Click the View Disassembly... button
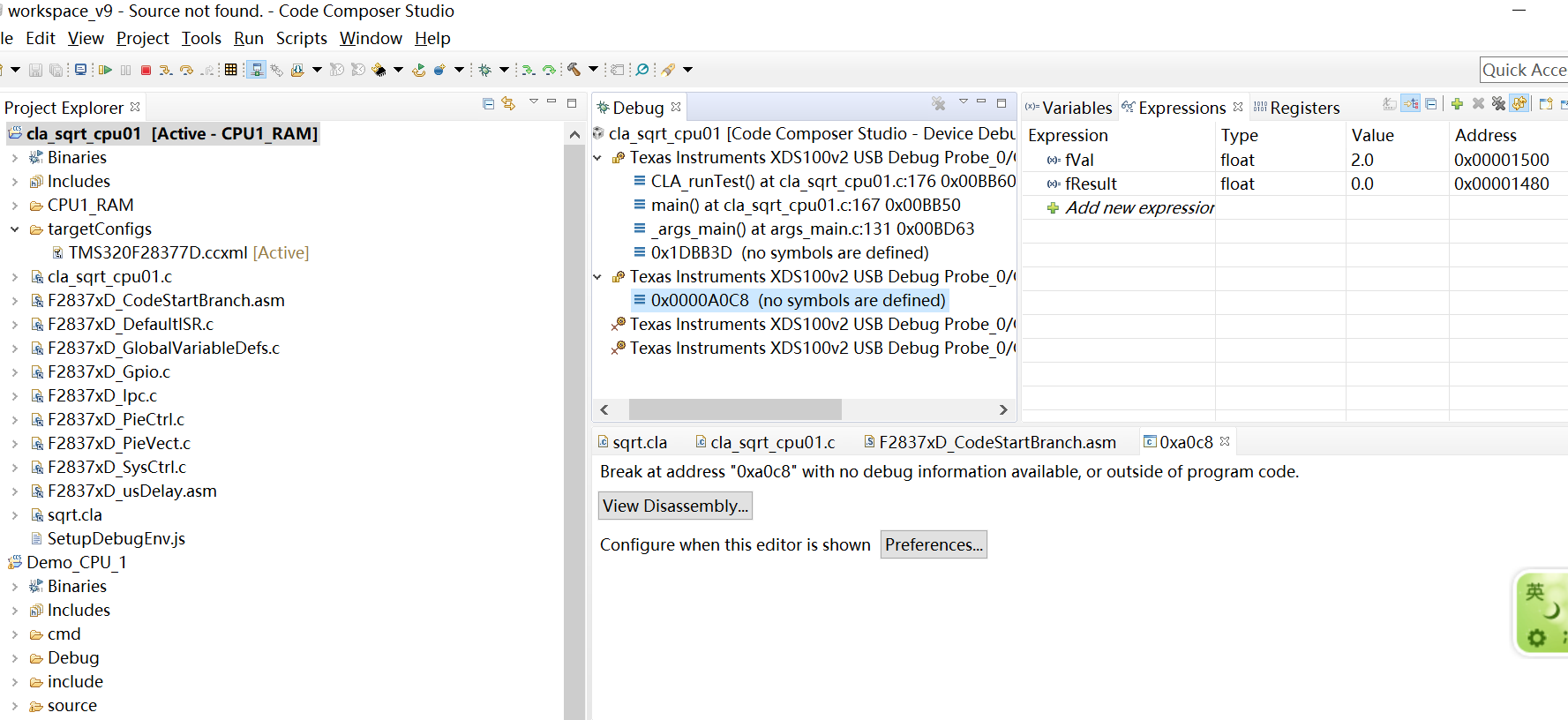Viewport: 1568px width, 720px height. click(x=675, y=506)
